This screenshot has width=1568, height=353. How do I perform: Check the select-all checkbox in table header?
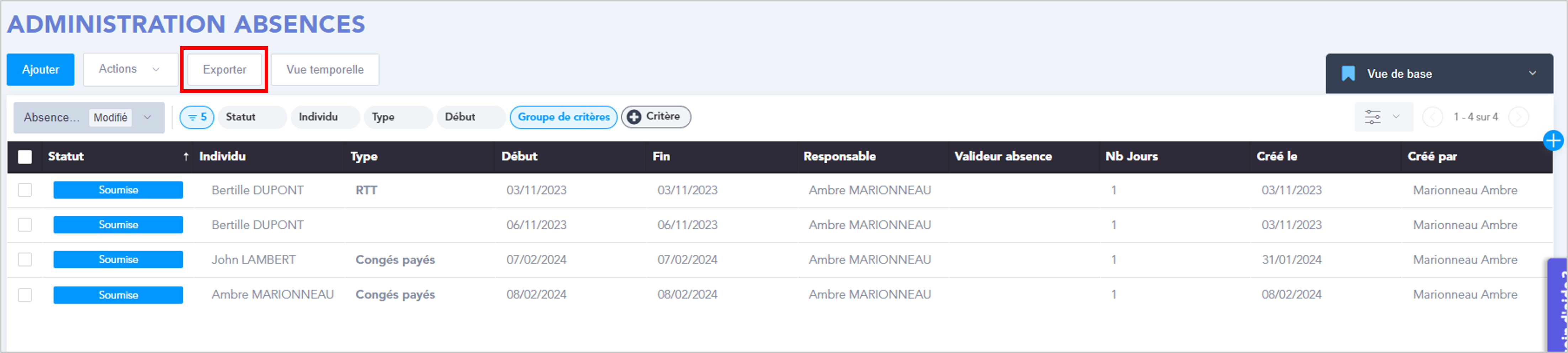click(x=25, y=156)
